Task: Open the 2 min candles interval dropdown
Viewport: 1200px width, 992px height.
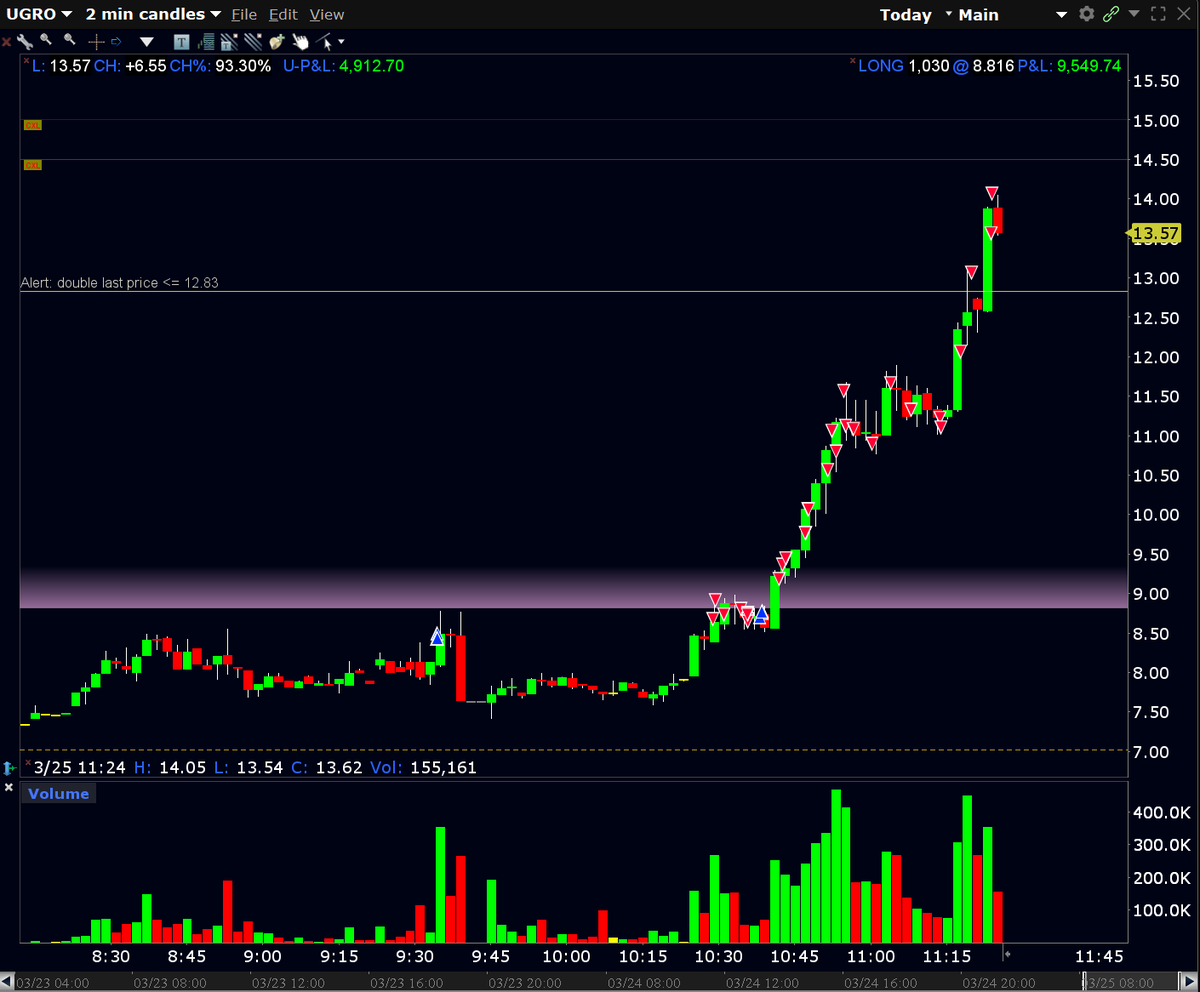Action: (153, 14)
